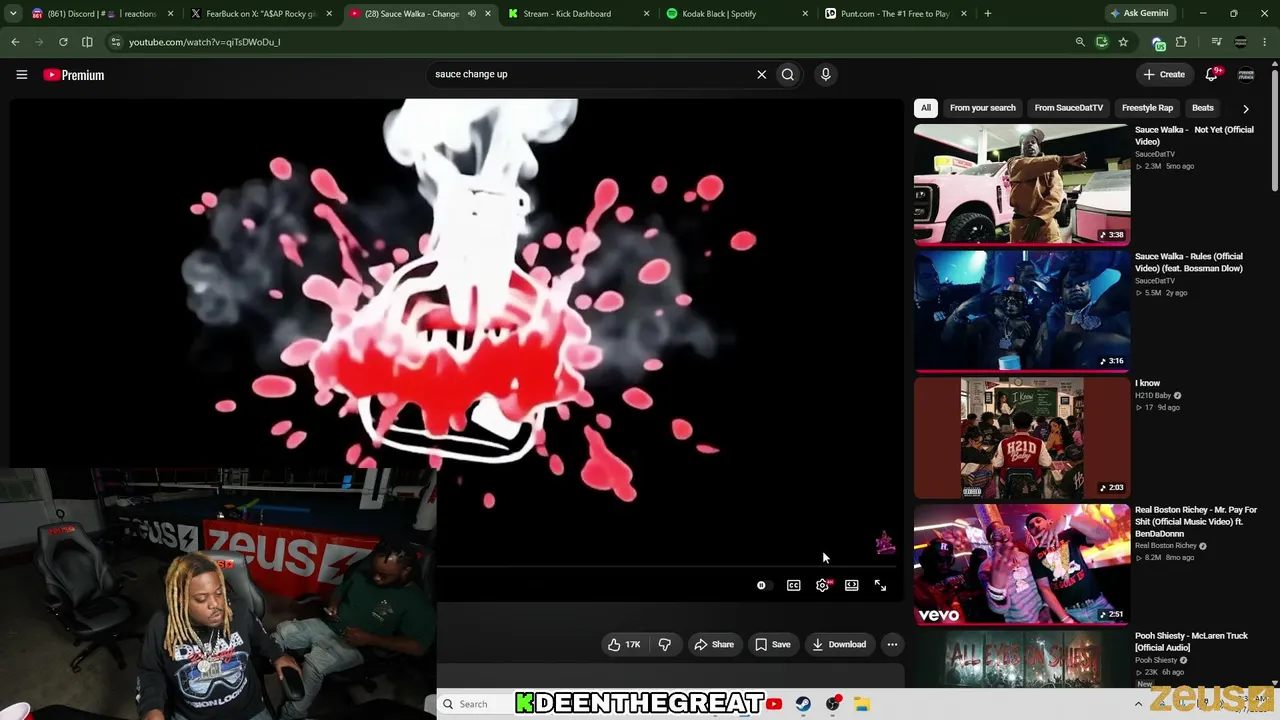Toggle the browser side panel icon
Image resolution: width=1280 pixels, height=720 pixels.
(87, 42)
